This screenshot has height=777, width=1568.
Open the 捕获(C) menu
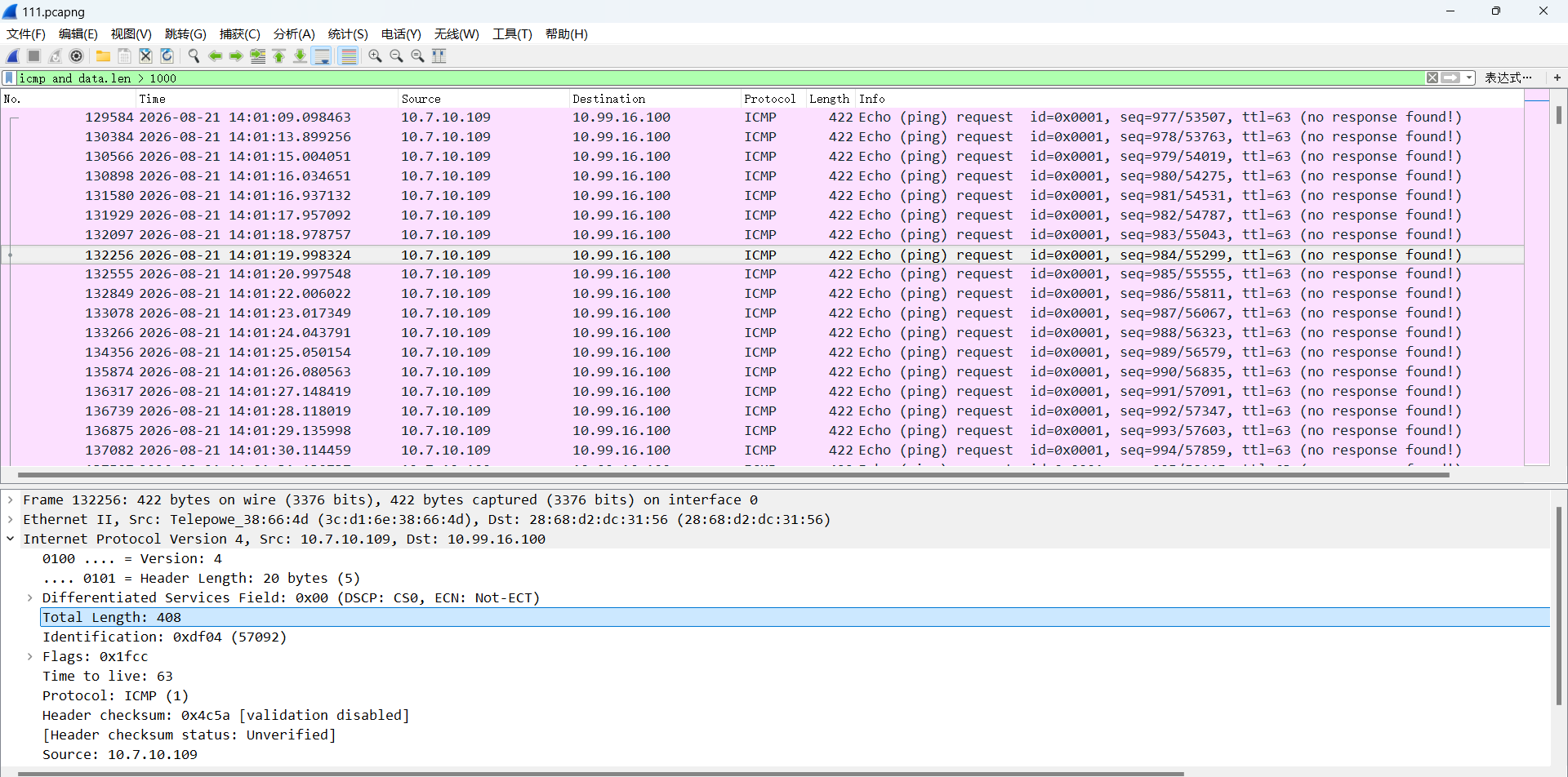[240, 33]
